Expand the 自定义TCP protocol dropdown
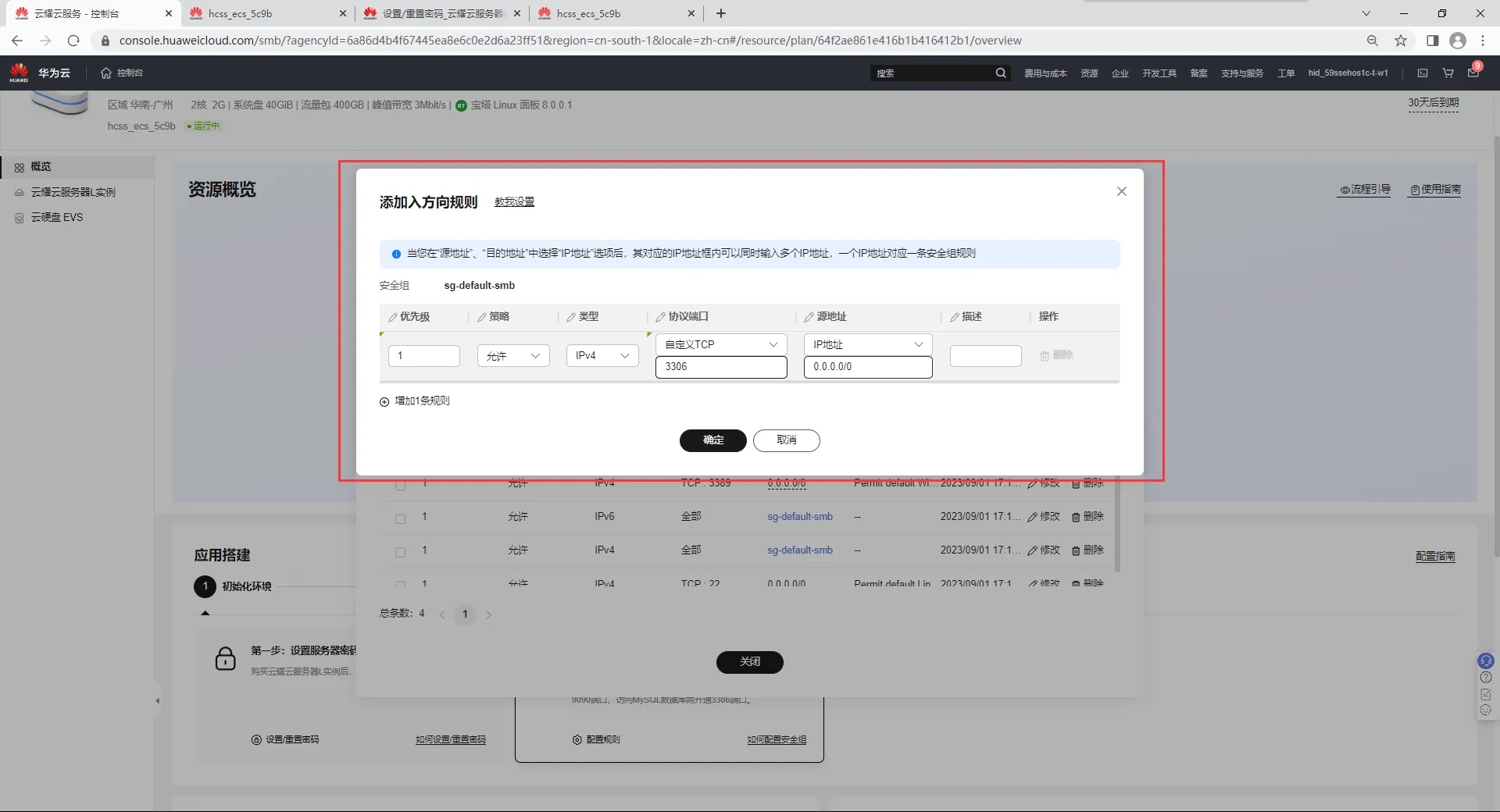This screenshot has width=1500, height=812. (x=721, y=344)
